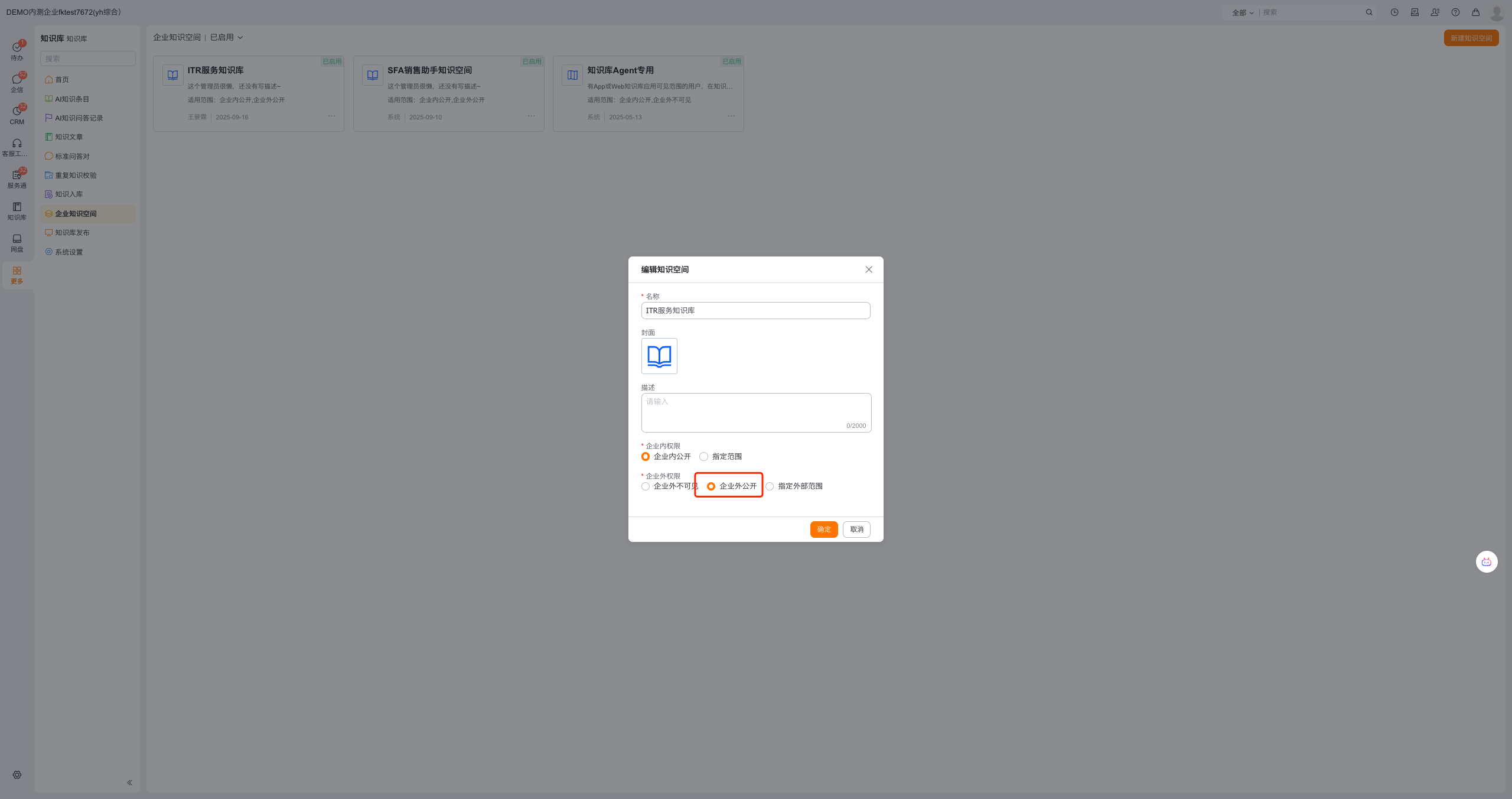Open the 网盘 icon in sidebar
Screen dimensions: 1512x799
(x=17, y=242)
